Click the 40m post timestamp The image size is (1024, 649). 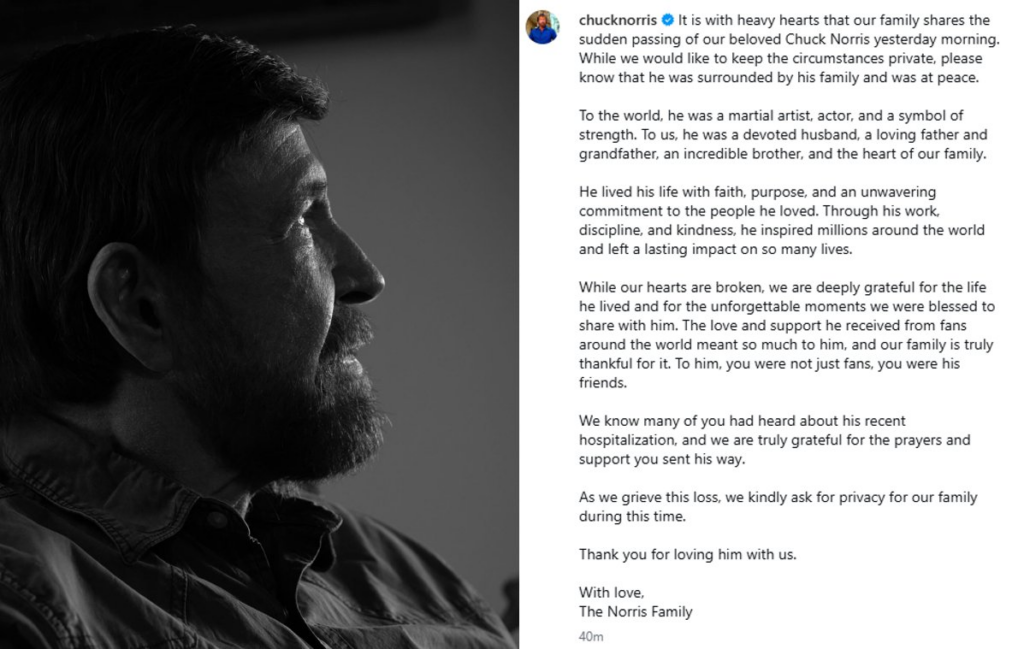point(588,635)
